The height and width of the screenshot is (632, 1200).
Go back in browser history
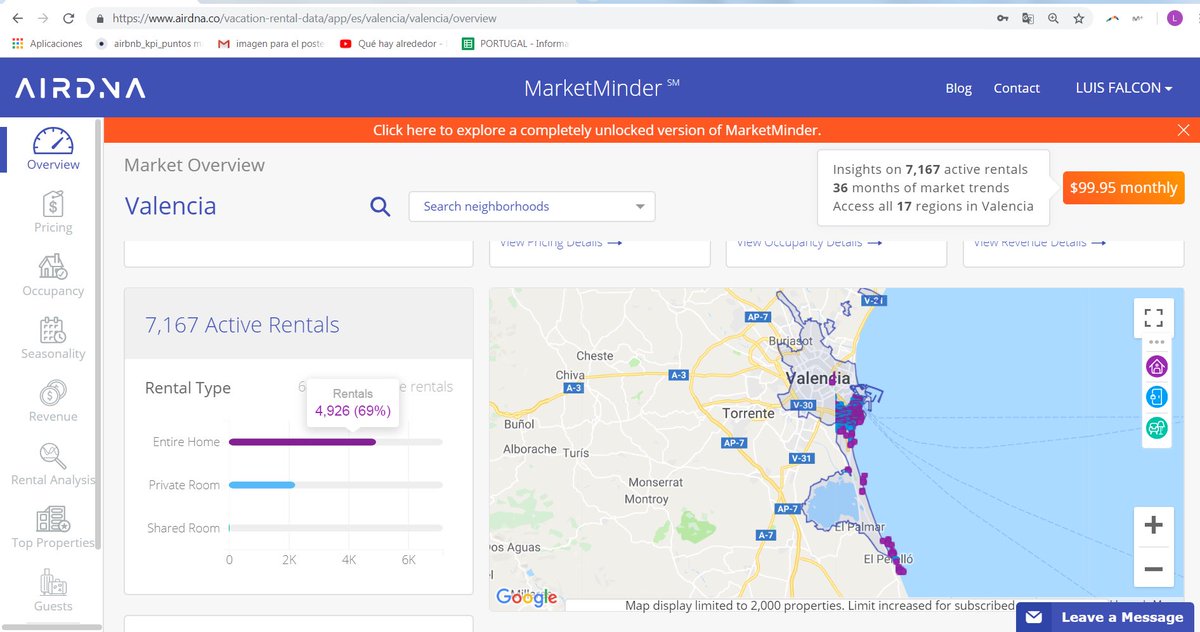pos(17,18)
